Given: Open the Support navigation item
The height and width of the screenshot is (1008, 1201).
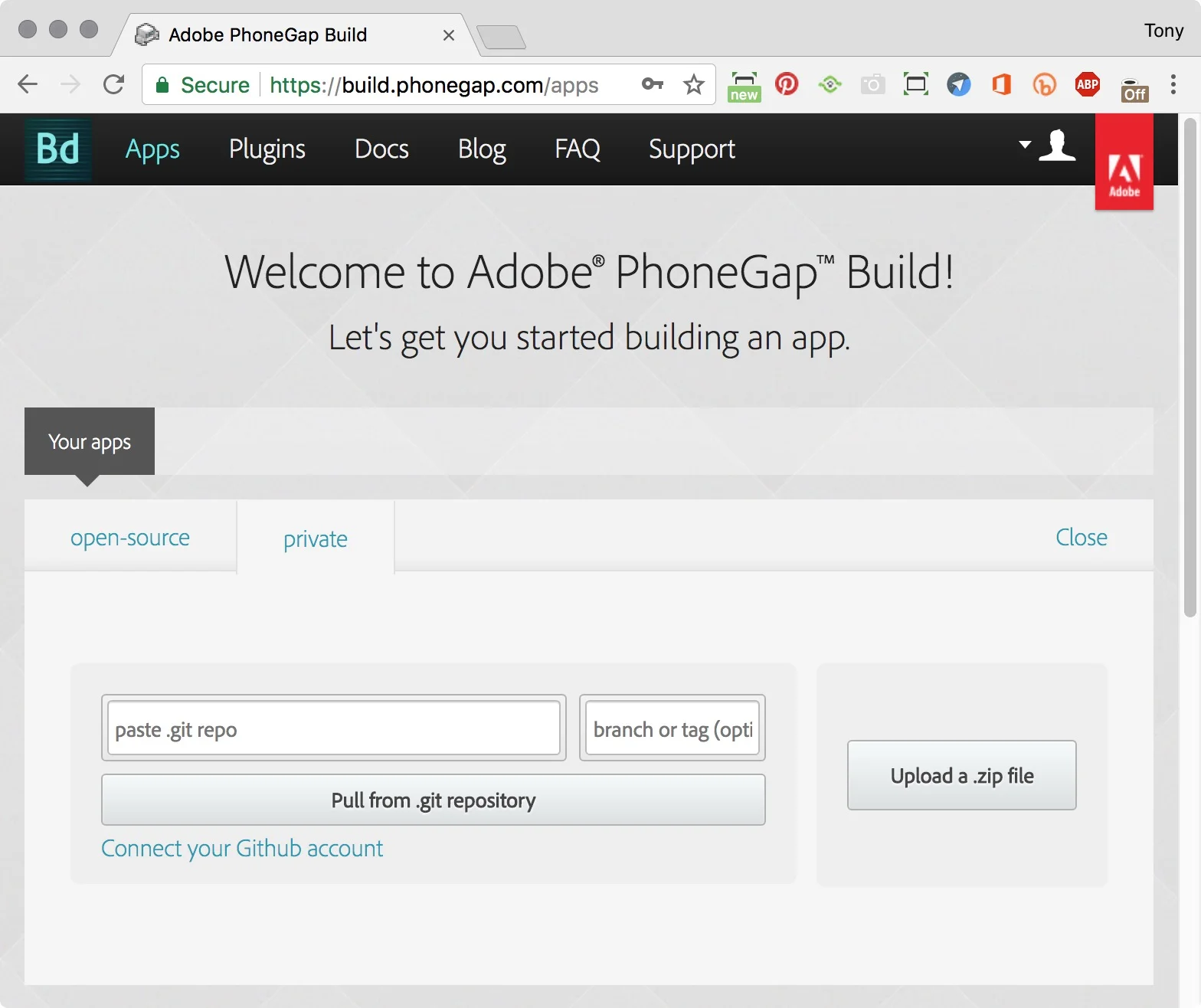Looking at the screenshot, I should (692, 149).
